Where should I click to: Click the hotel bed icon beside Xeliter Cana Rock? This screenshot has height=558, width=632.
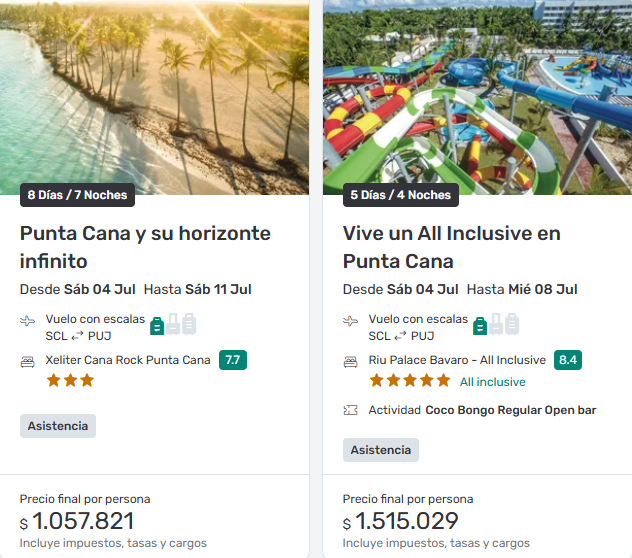(28, 361)
